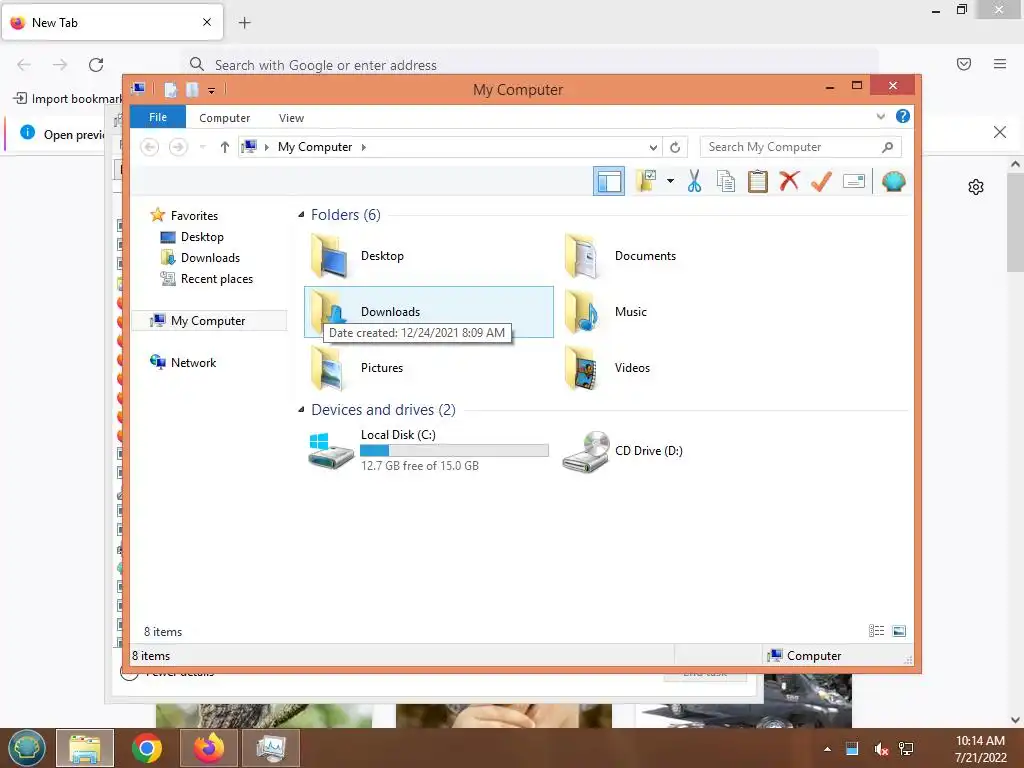1024x768 pixels.
Task: Click the Search My Computer field
Action: (x=801, y=147)
